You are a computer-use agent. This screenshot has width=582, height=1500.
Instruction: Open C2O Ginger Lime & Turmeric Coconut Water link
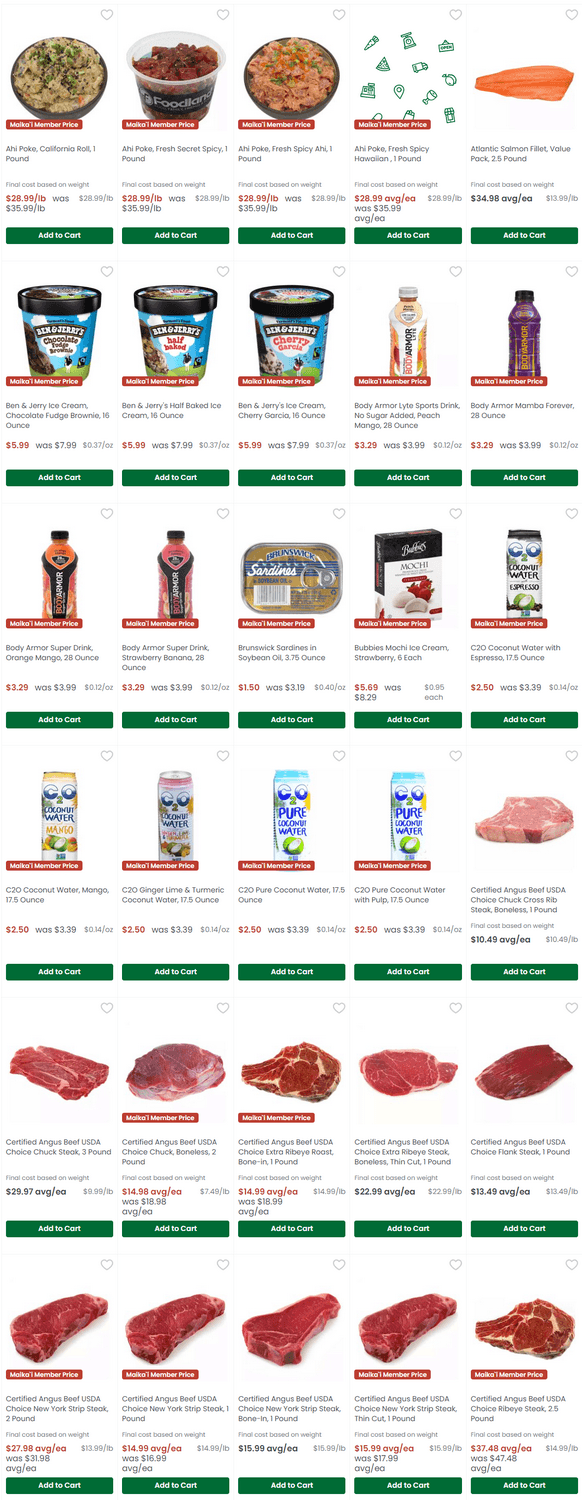[175, 895]
